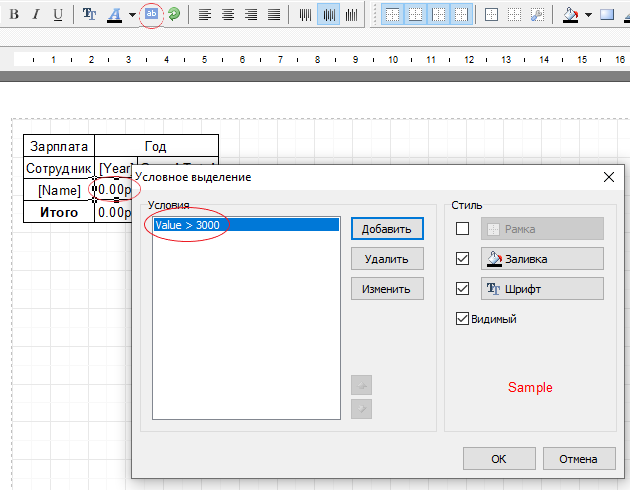Open the Шрифт font settings
Viewport: 630px width, 490px height.
point(542,289)
